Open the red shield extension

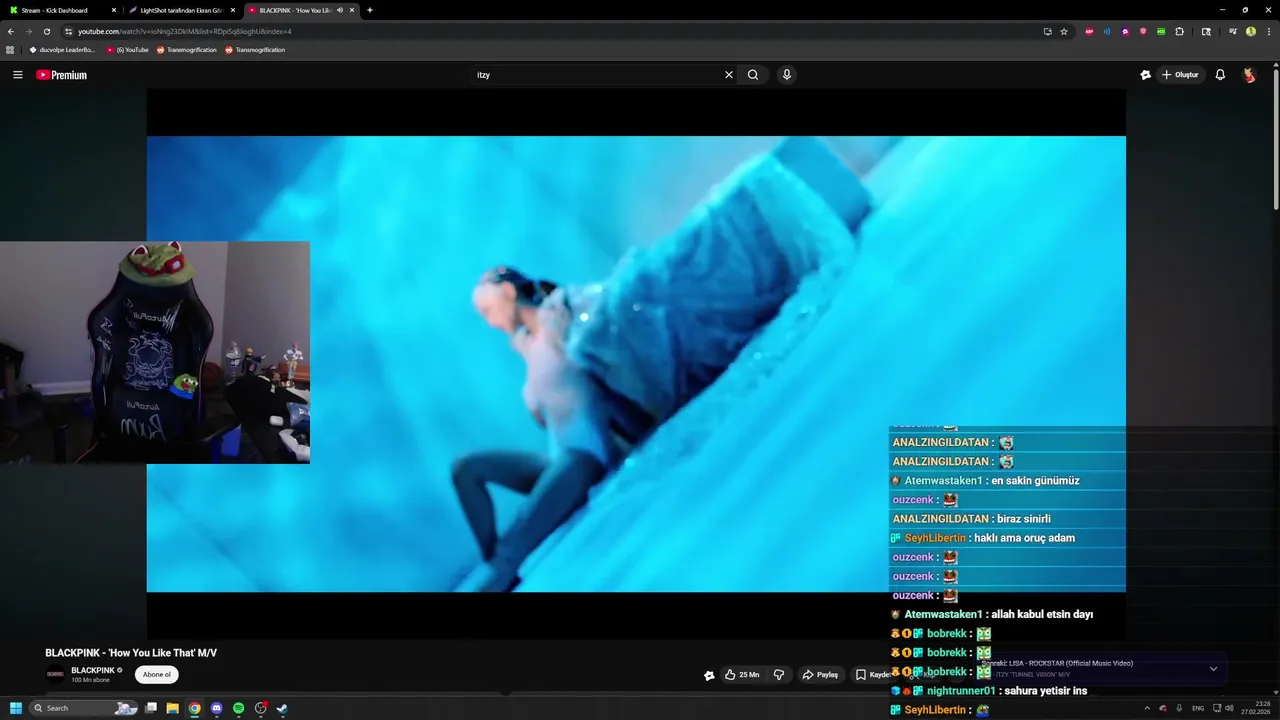[x=1143, y=31]
